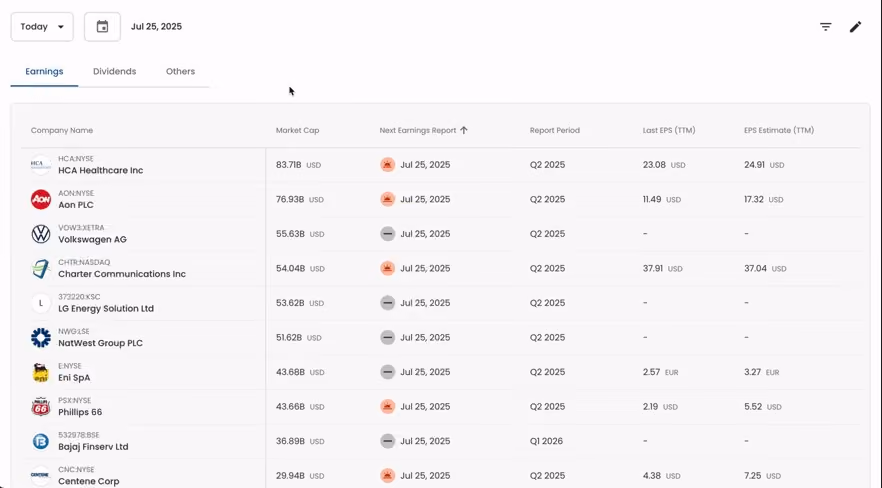Open Phillips 66 company name
882x488 pixels.
pyautogui.click(x=80, y=412)
